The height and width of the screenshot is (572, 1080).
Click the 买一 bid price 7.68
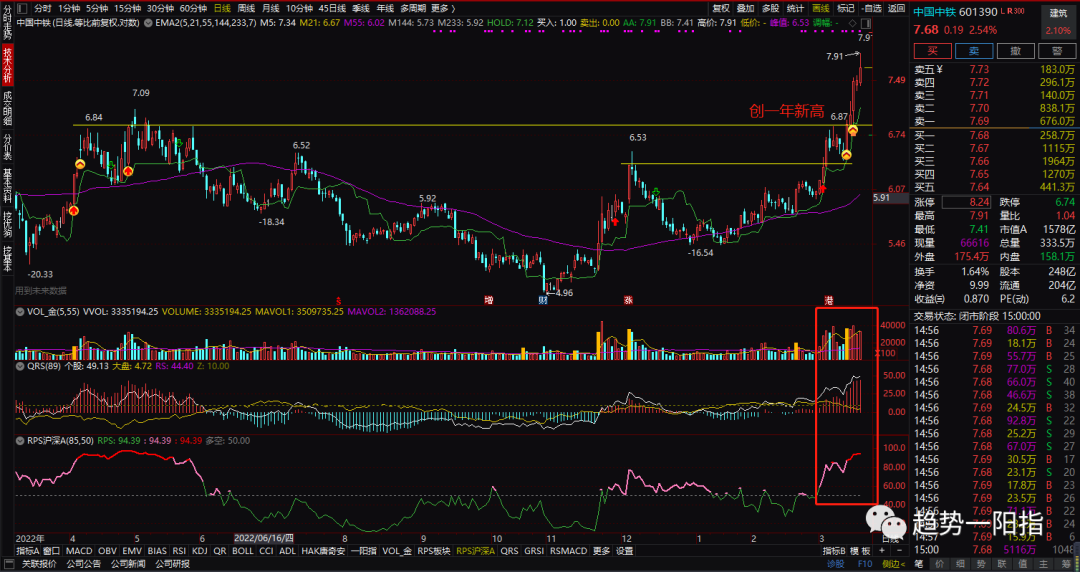tap(979, 135)
